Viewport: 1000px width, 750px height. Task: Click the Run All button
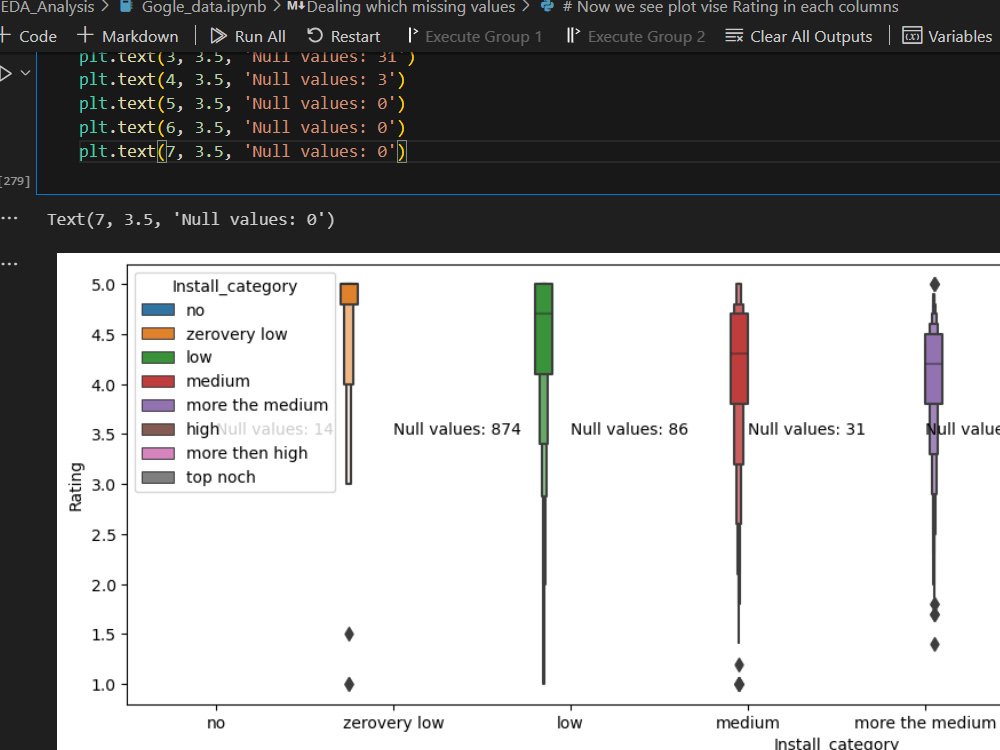(x=248, y=36)
